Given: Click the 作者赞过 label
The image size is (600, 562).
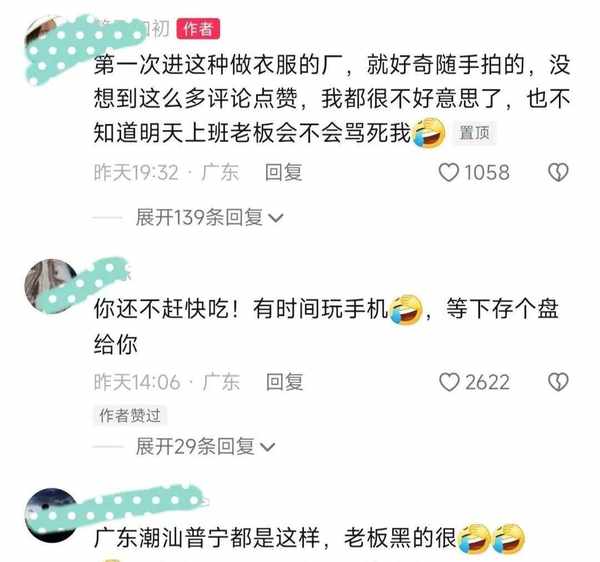Looking at the screenshot, I should pos(130,415).
